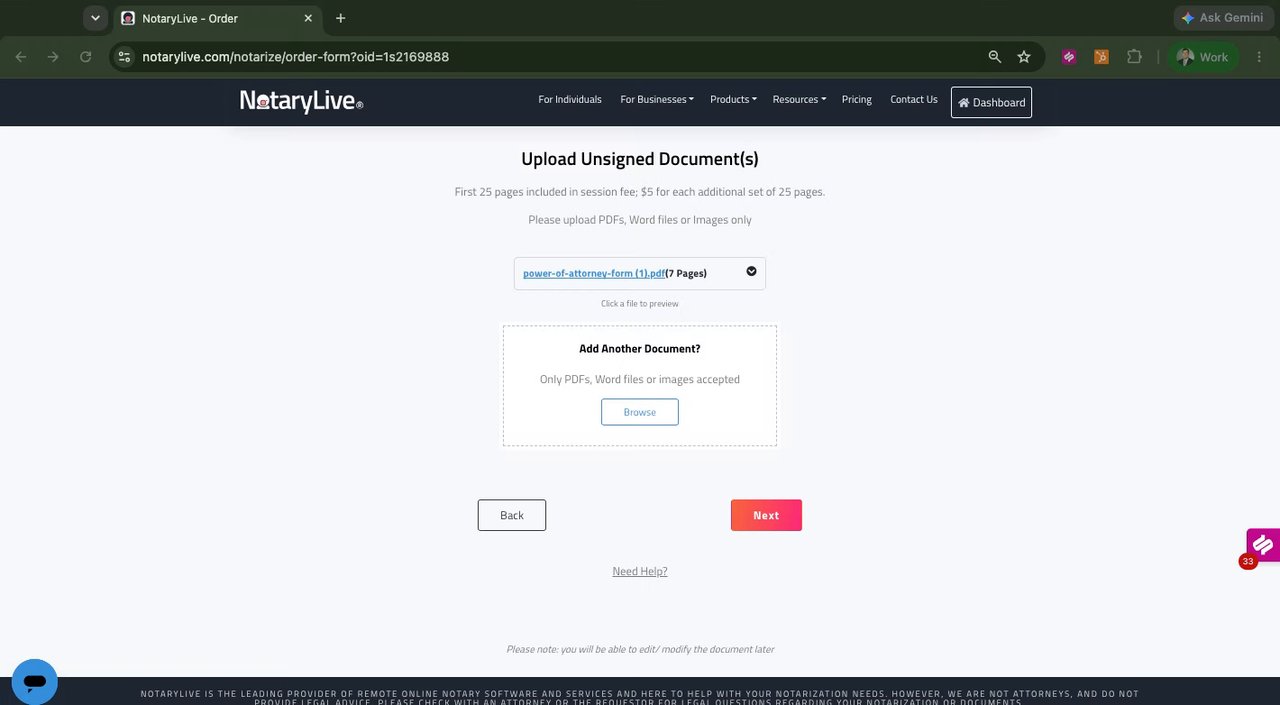
Task: Click the address bar URL
Action: coord(295,57)
